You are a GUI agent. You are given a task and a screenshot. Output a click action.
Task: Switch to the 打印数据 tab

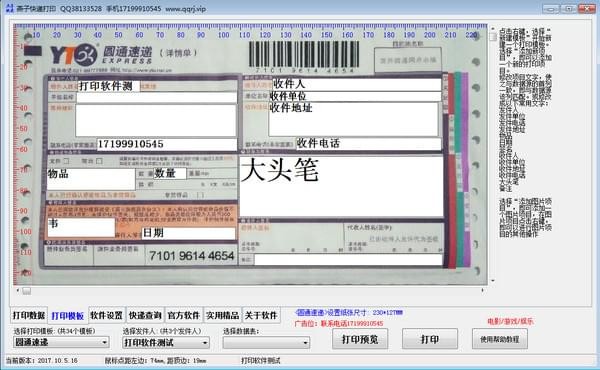pyautogui.click(x=29, y=315)
